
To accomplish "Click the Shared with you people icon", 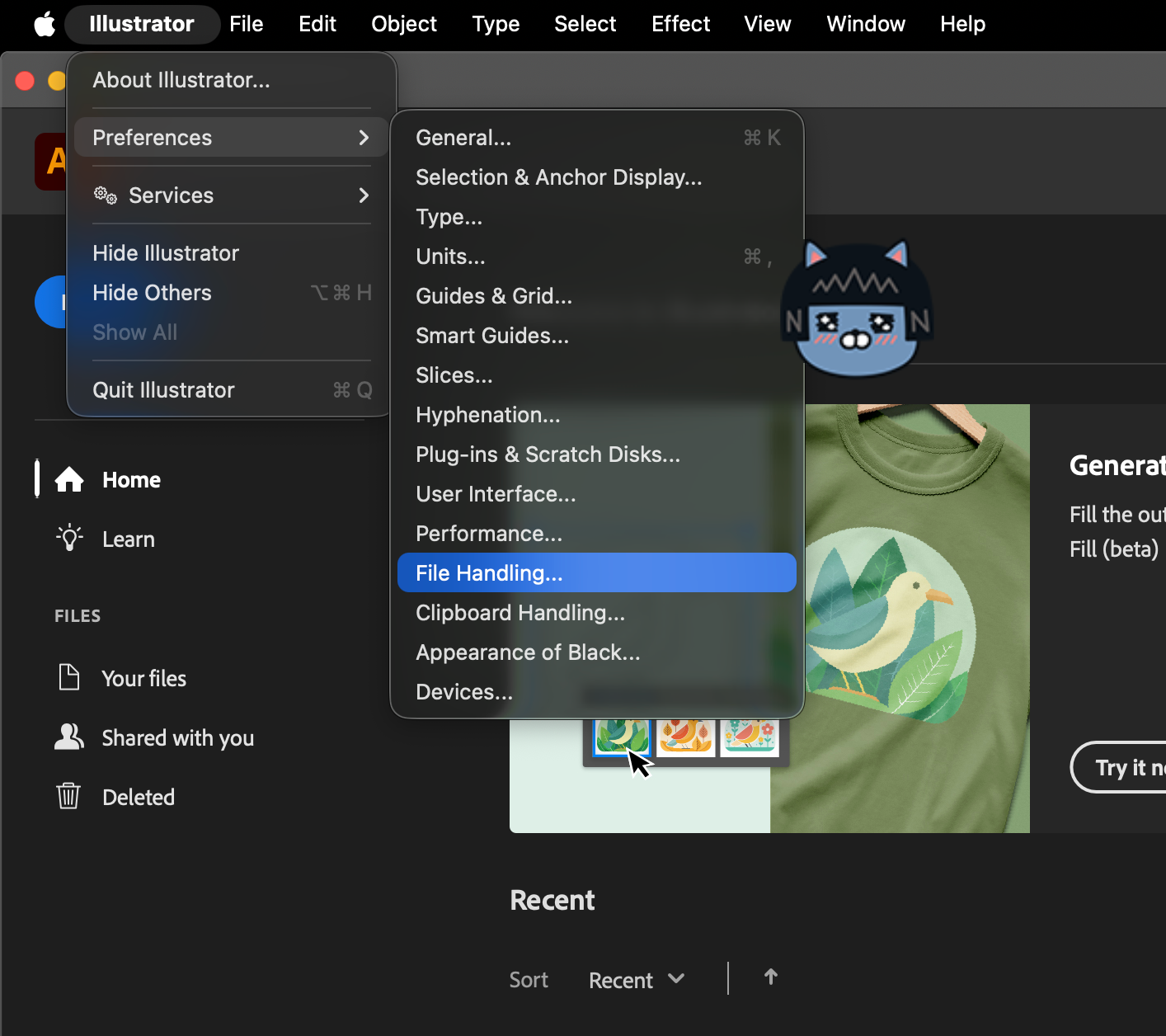I will [69, 737].
